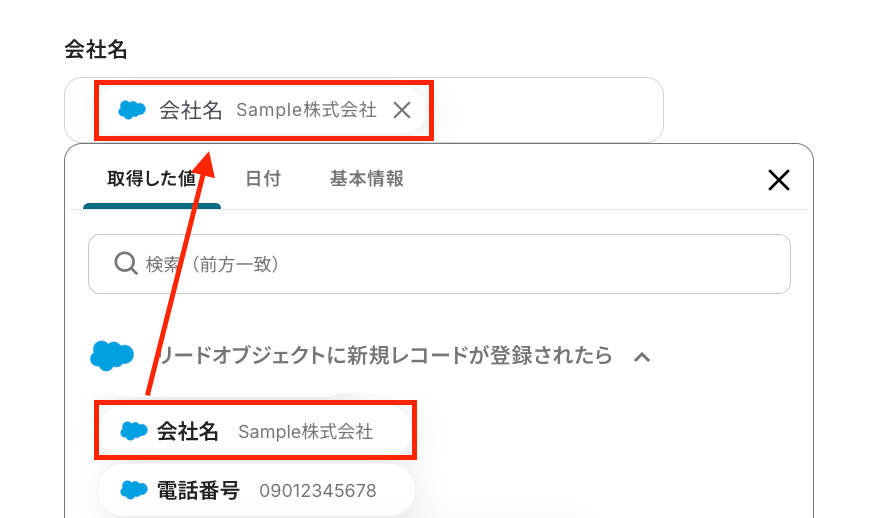The width and height of the screenshot is (882, 518).
Task: Click the Sample株式会社 text in the input chip
Action: pyautogui.click(x=306, y=110)
